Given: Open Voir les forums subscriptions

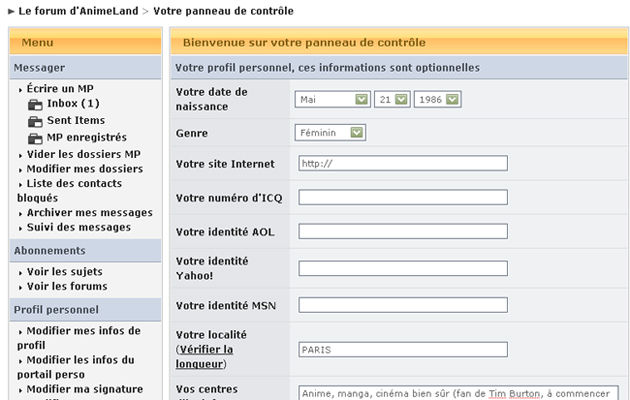Looking at the screenshot, I should click(x=67, y=286).
